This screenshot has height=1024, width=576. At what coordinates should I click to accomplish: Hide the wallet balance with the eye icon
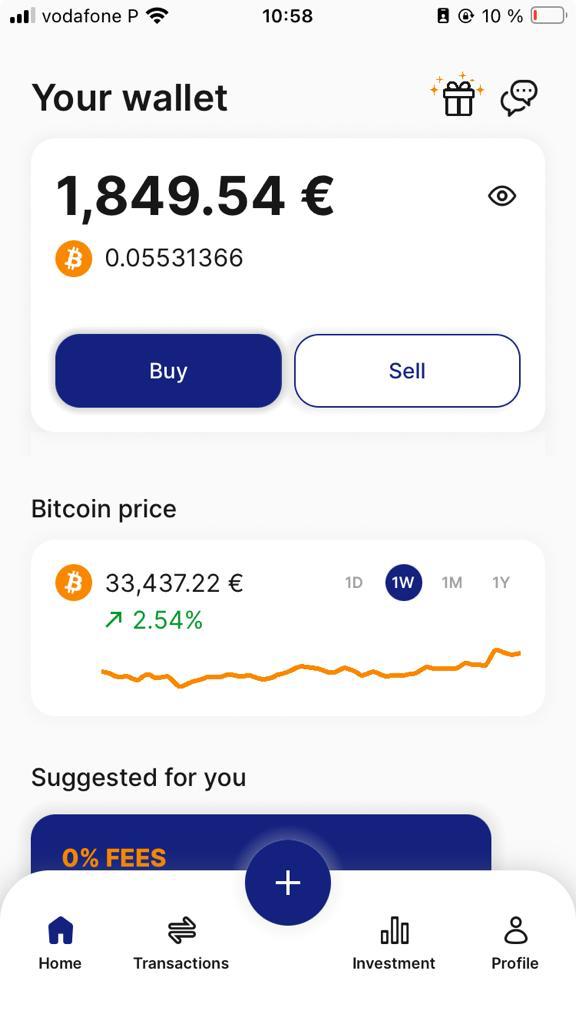coord(502,196)
